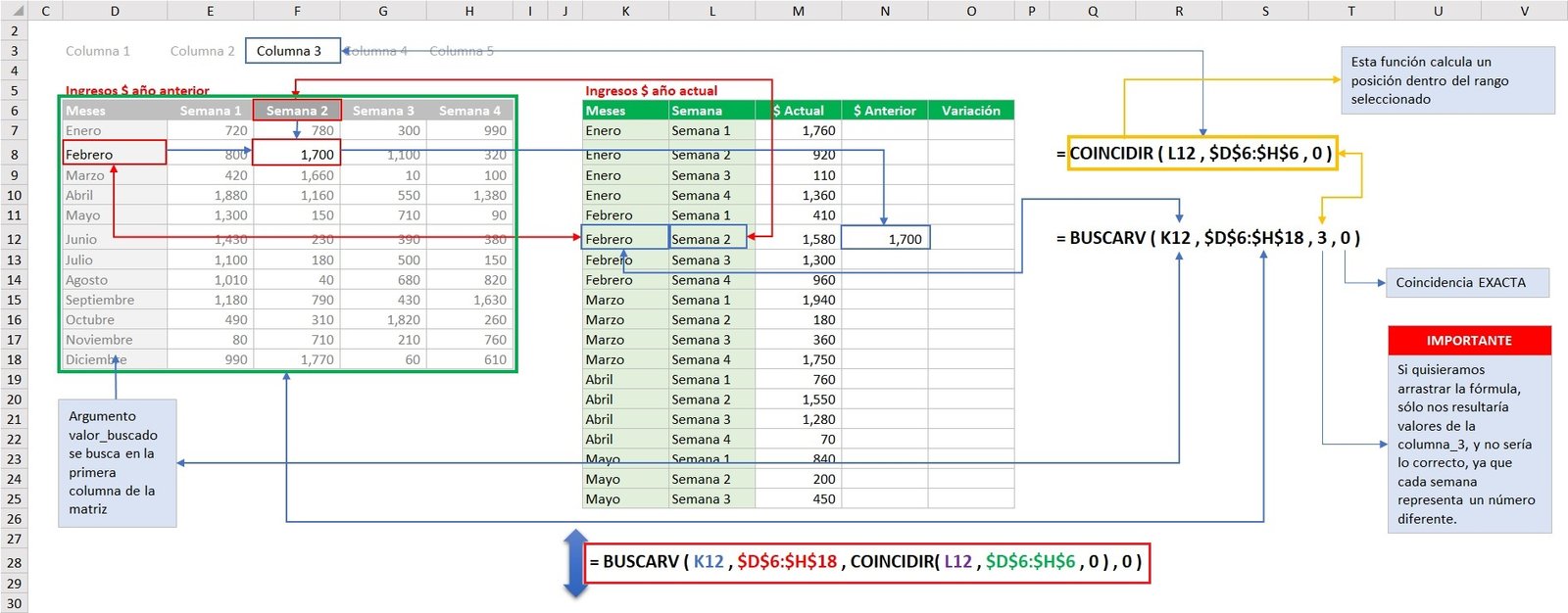Click the Columna 3 outlined box
The width and height of the screenshot is (1568, 613).
click(292, 51)
